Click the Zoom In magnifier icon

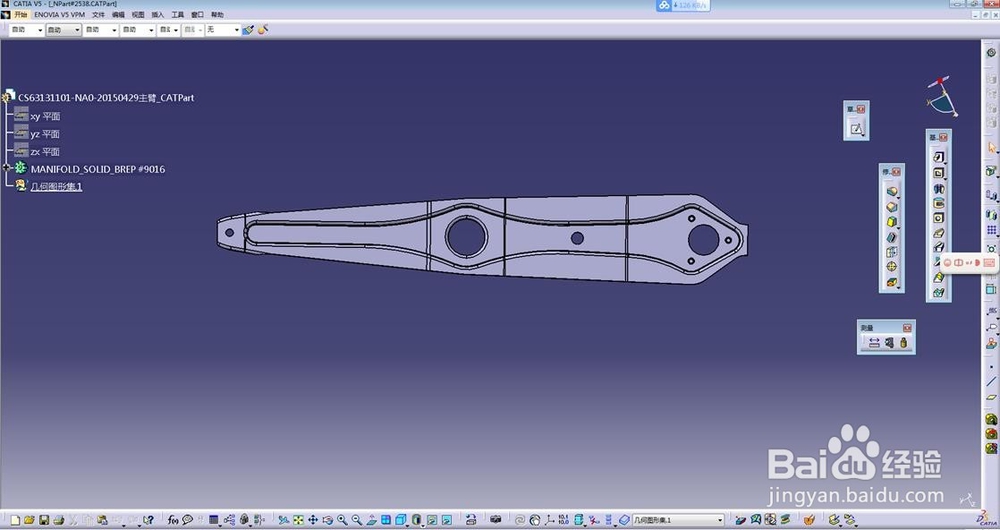coord(342,520)
